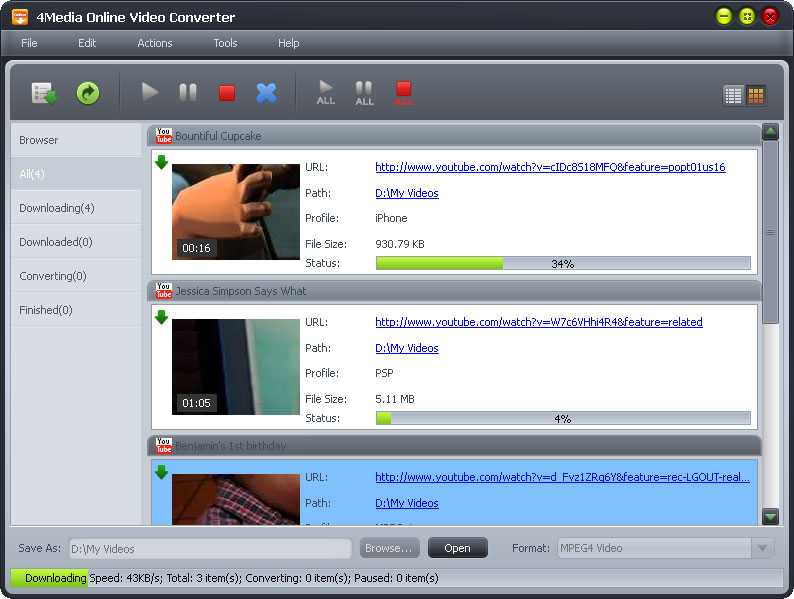Click the Speed: 43KB/s status text

pyautogui.click(x=126, y=578)
